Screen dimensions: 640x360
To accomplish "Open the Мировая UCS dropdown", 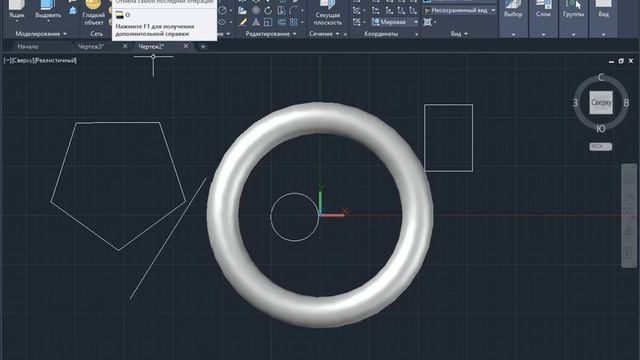I will tap(395, 22).
